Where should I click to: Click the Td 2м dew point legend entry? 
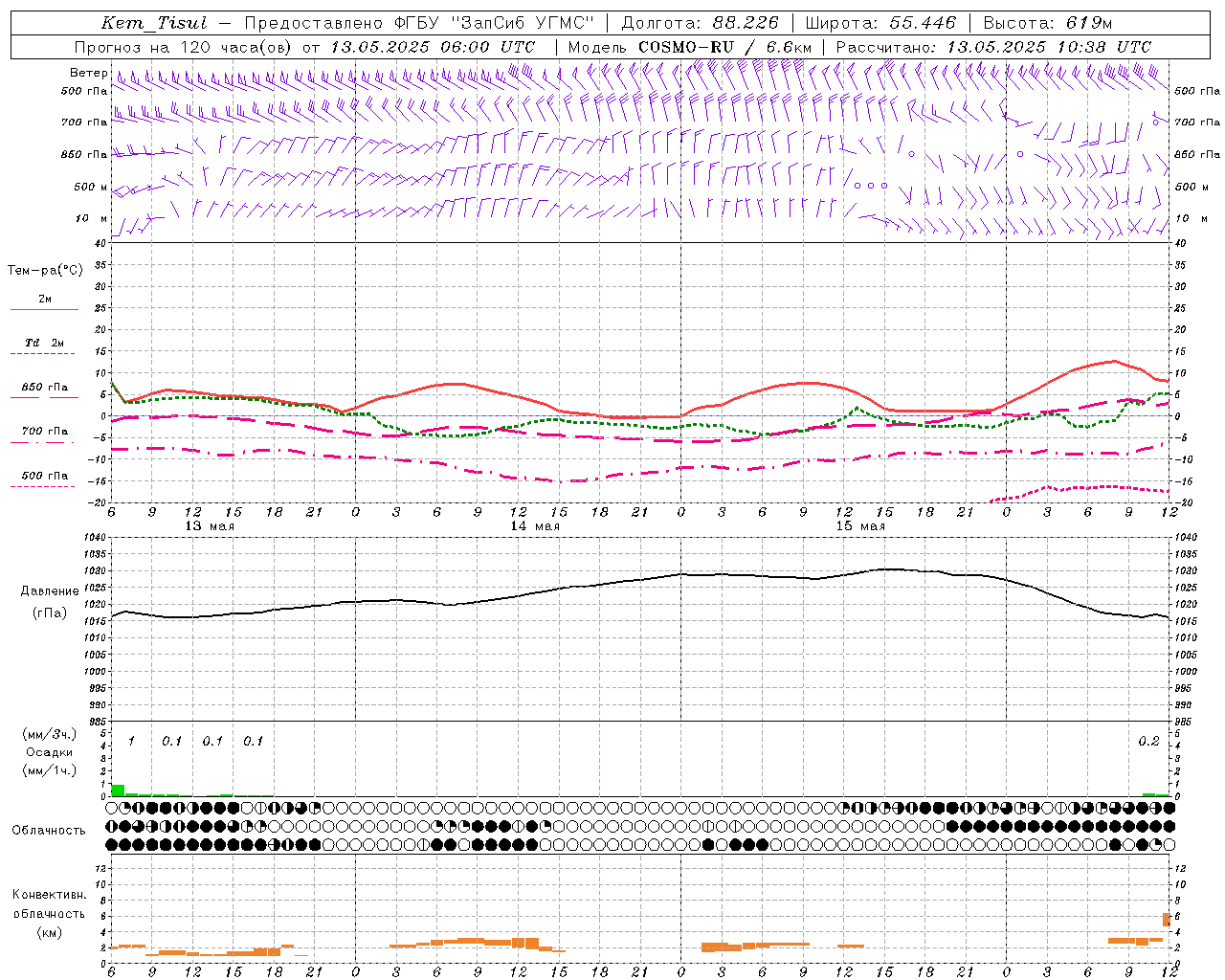pos(45,343)
